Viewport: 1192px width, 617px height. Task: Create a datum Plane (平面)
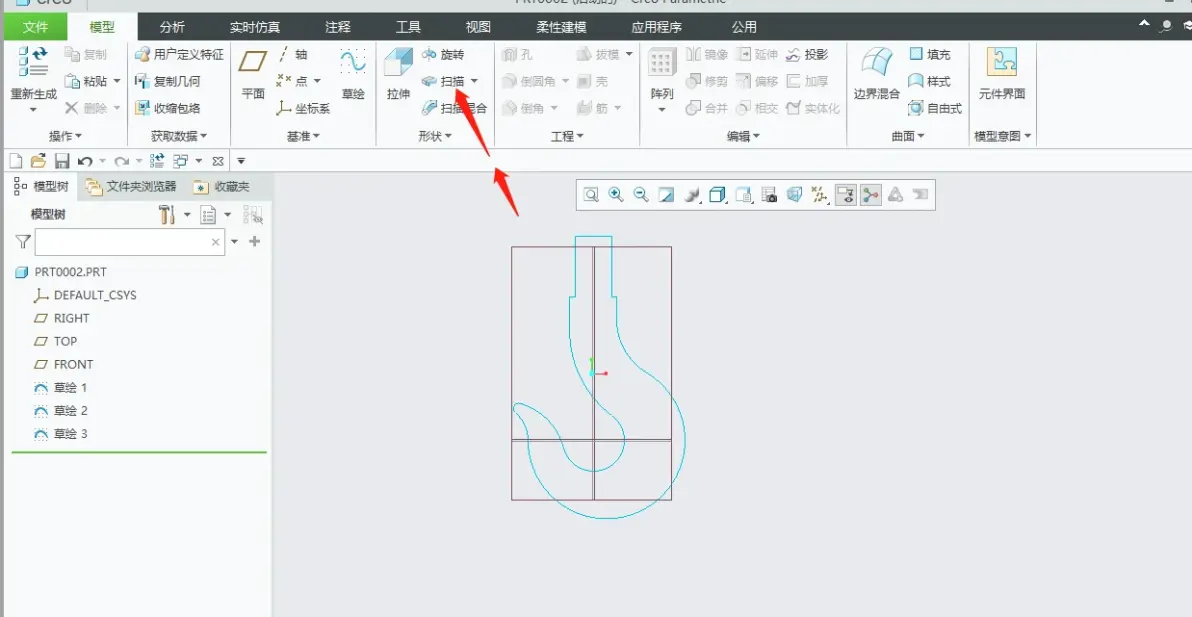coord(253,74)
